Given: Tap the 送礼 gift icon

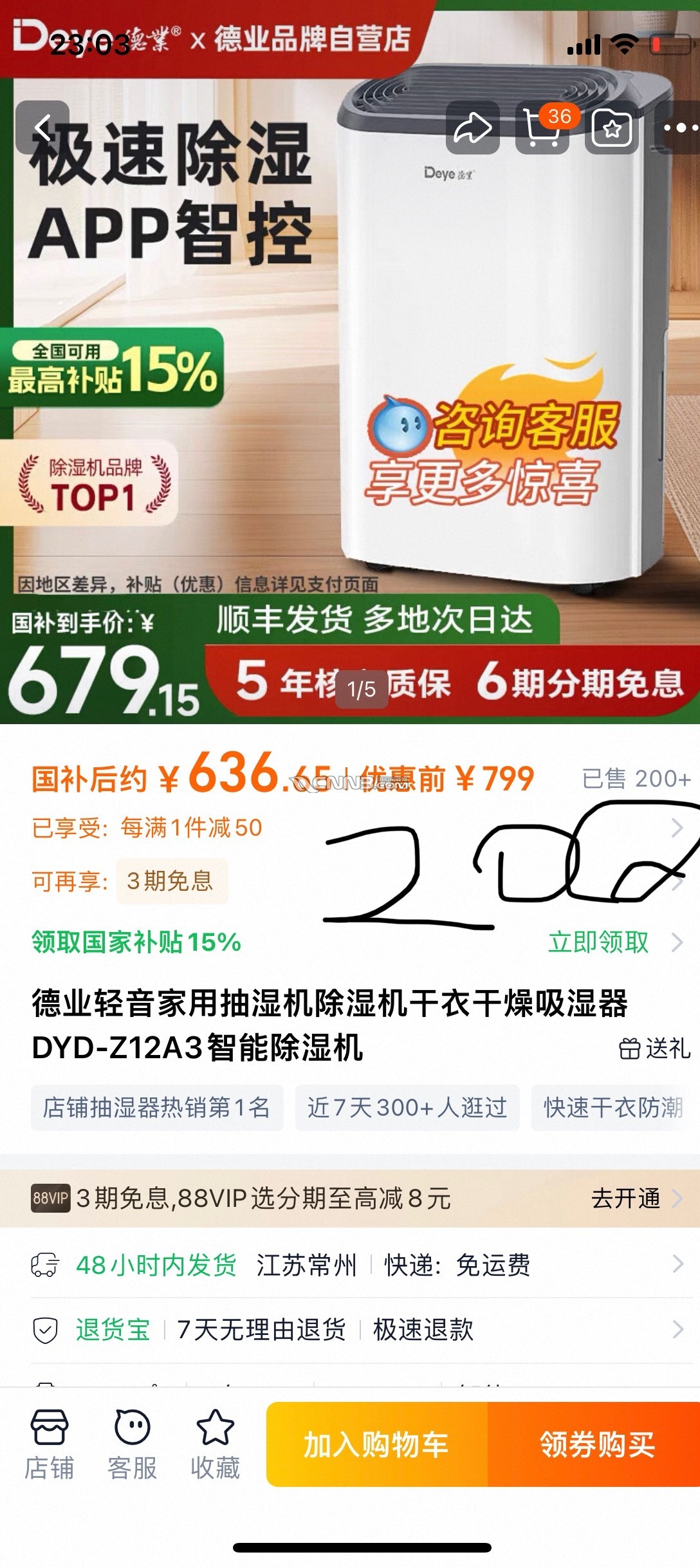Looking at the screenshot, I should (x=655, y=1049).
